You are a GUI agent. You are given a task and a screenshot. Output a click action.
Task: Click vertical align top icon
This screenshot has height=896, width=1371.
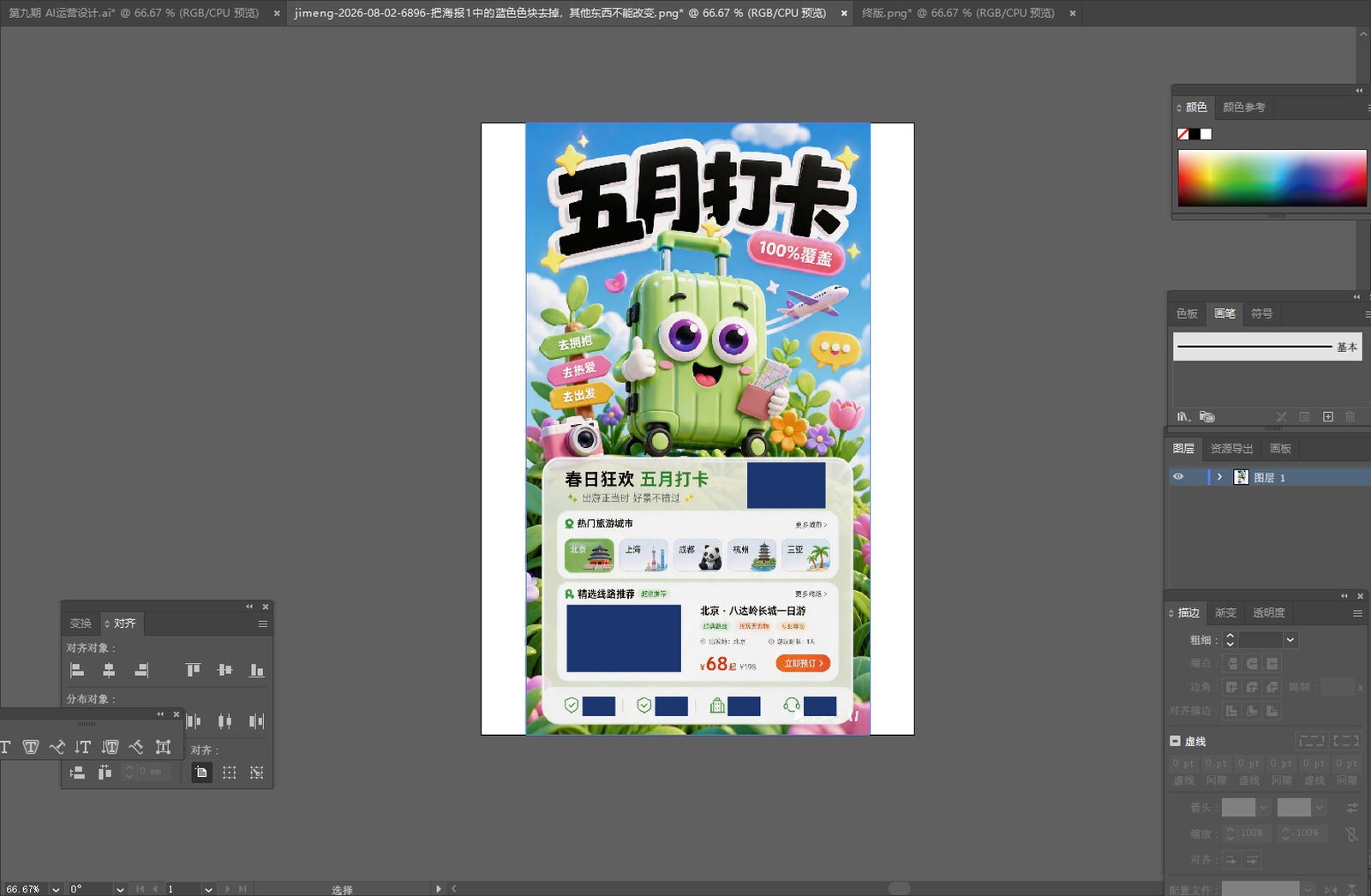tap(193, 670)
